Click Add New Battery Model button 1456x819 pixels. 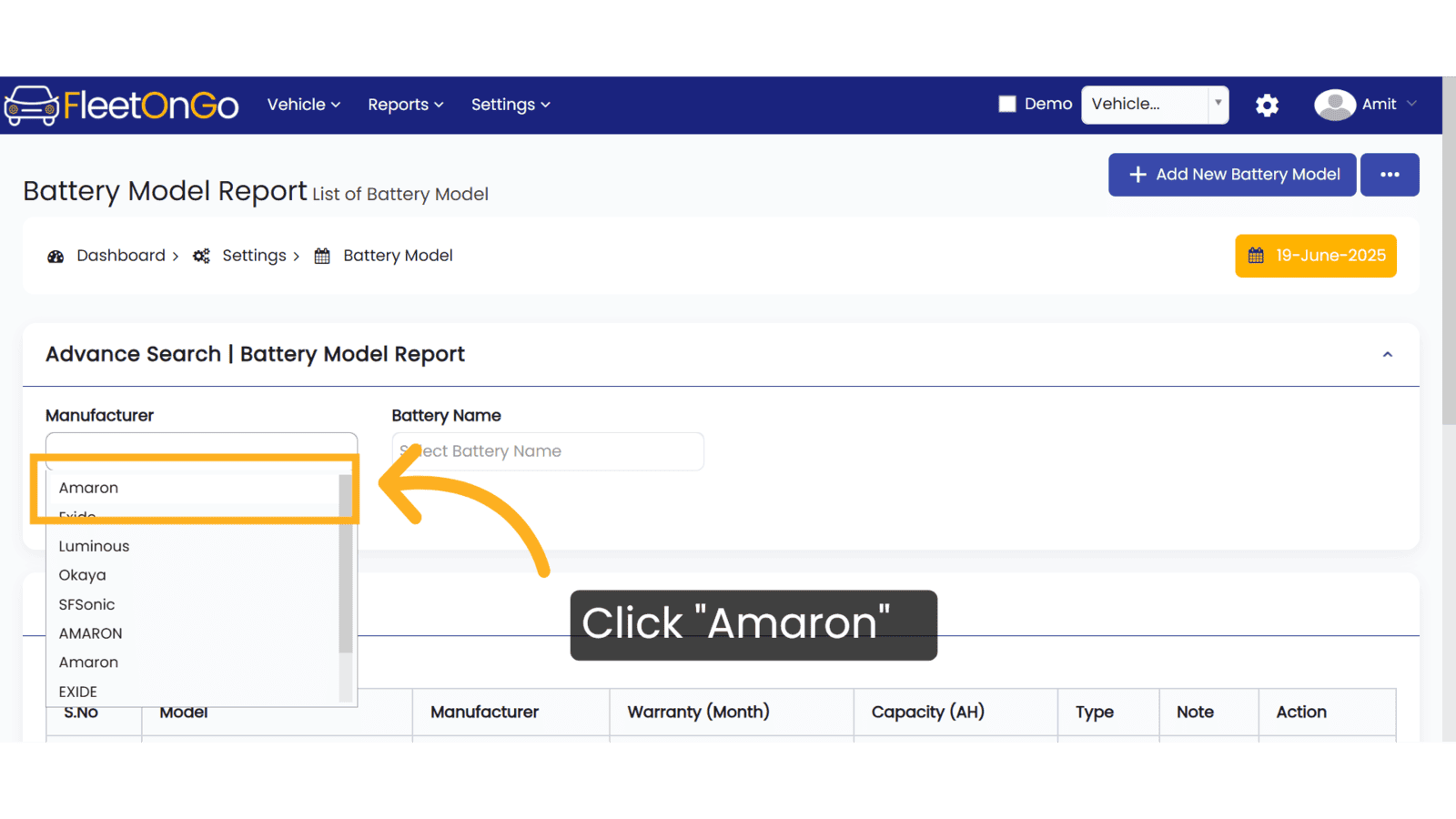tap(1232, 175)
